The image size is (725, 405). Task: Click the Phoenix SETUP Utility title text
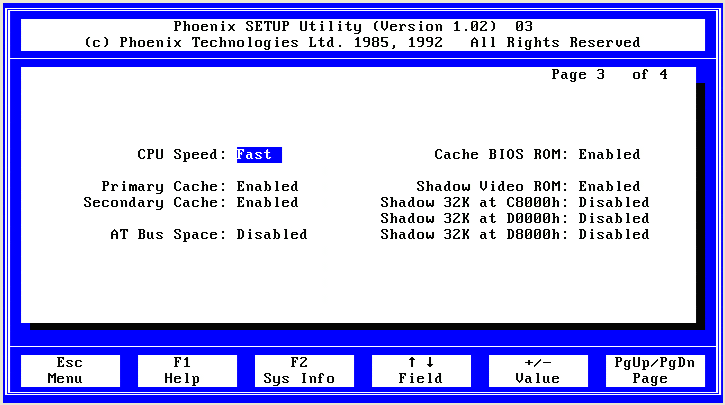353,26
